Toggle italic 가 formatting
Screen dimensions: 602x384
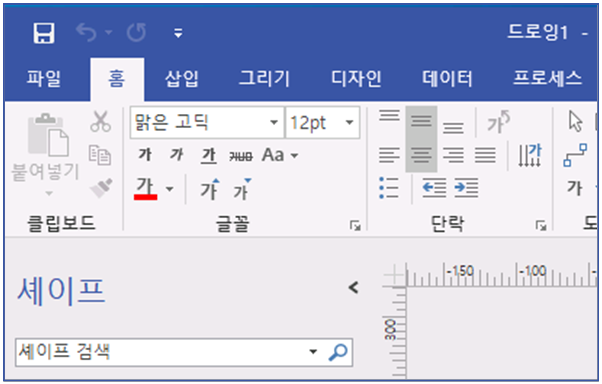tap(177, 155)
